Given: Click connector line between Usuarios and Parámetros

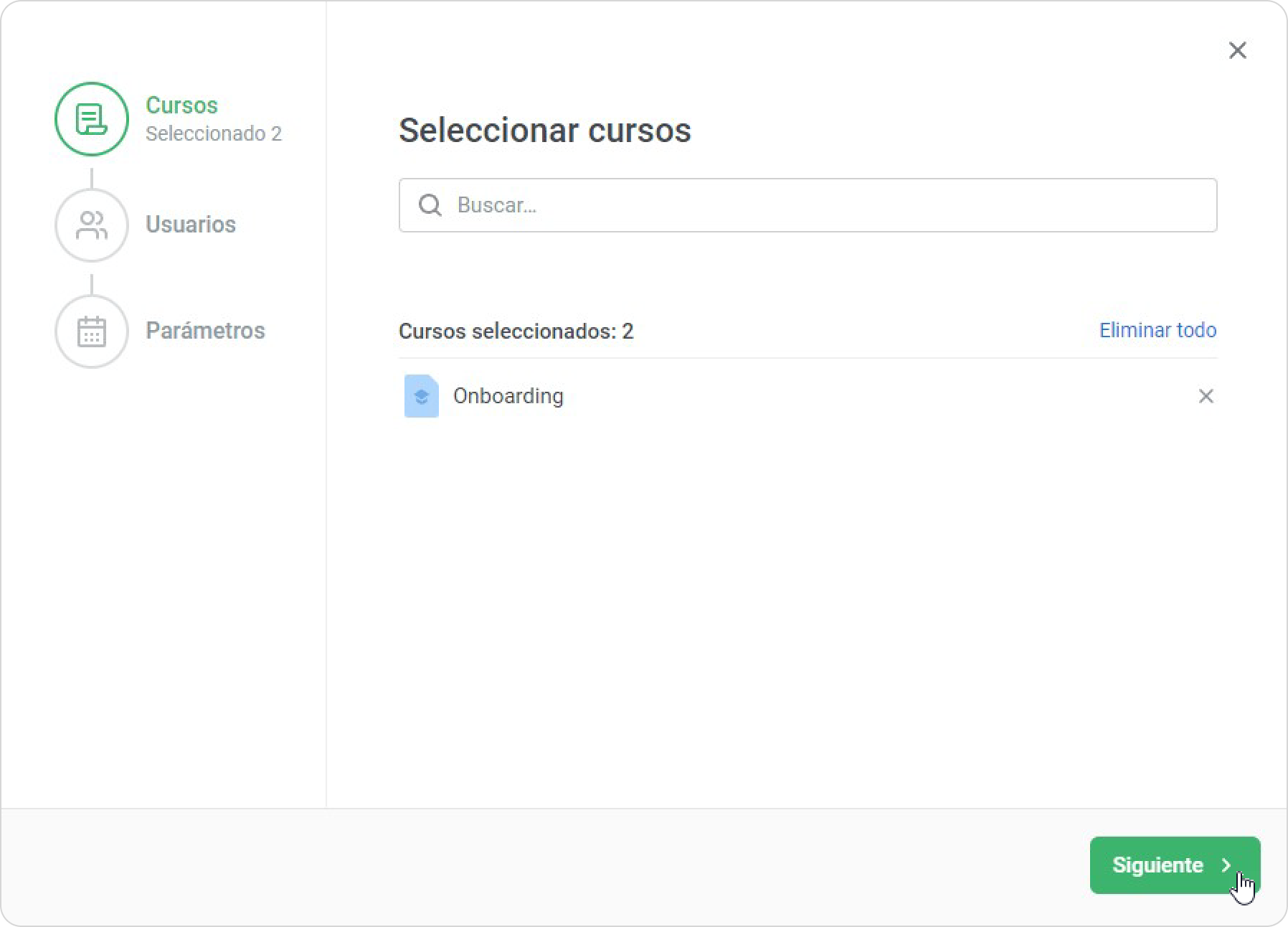Looking at the screenshot, I should (x=92, y=283).
